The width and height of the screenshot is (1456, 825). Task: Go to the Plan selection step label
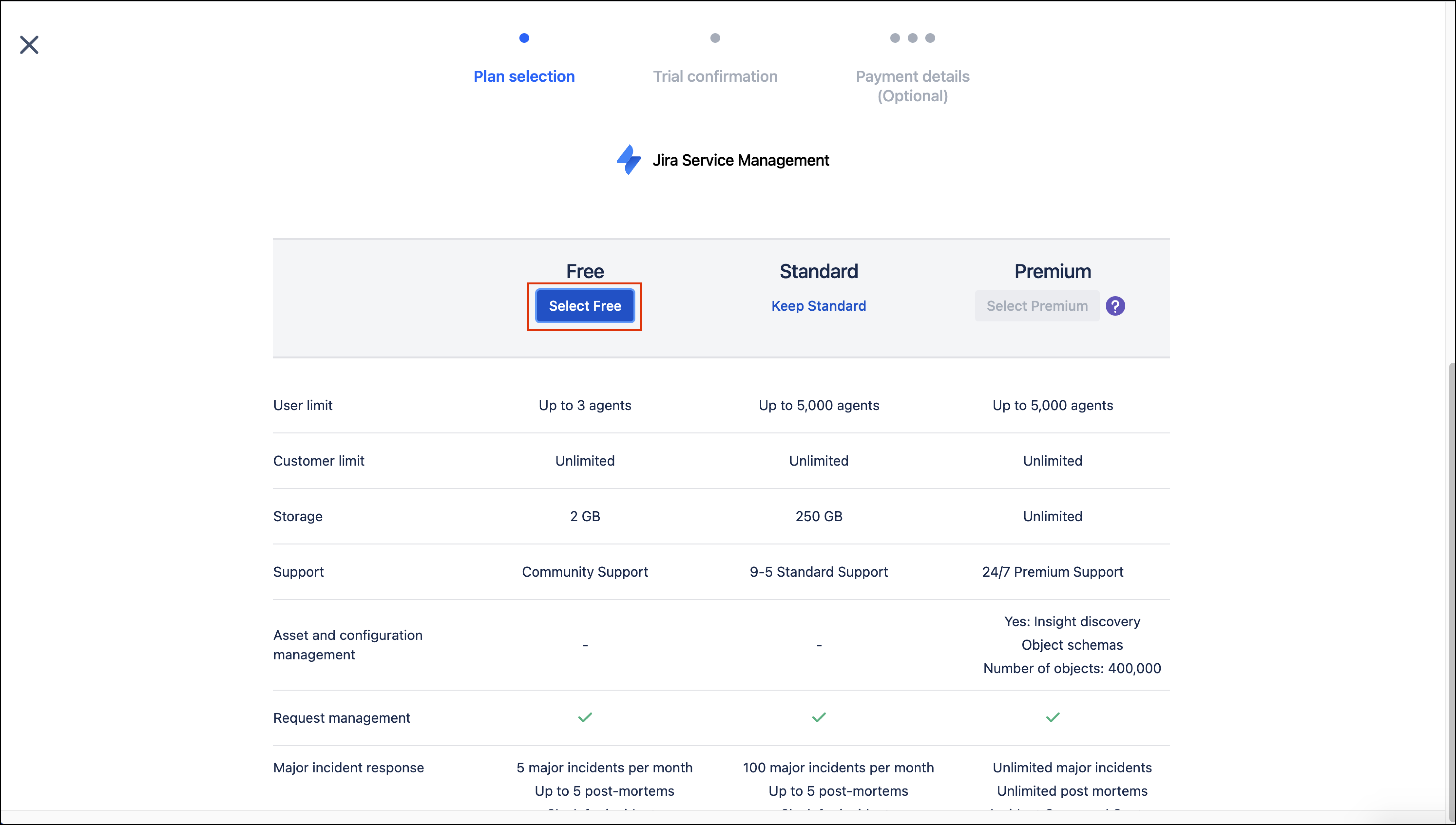point(524,76)
